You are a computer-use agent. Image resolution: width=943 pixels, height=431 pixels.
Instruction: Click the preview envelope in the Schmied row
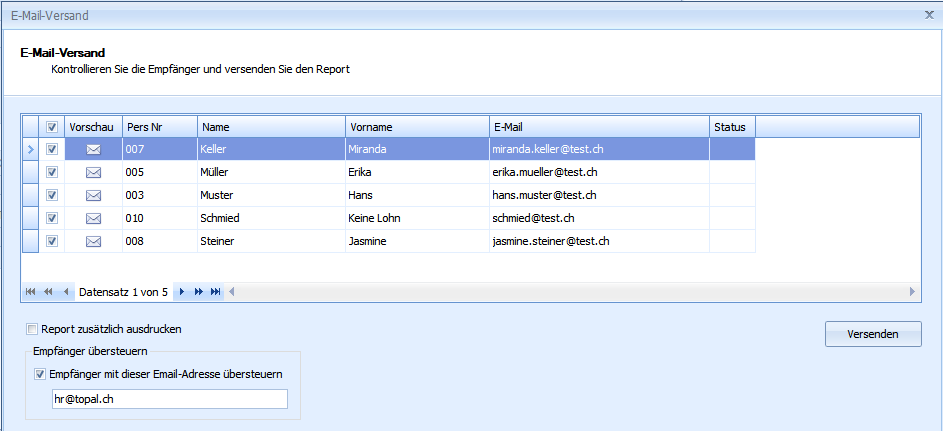(x=93, y=219)
